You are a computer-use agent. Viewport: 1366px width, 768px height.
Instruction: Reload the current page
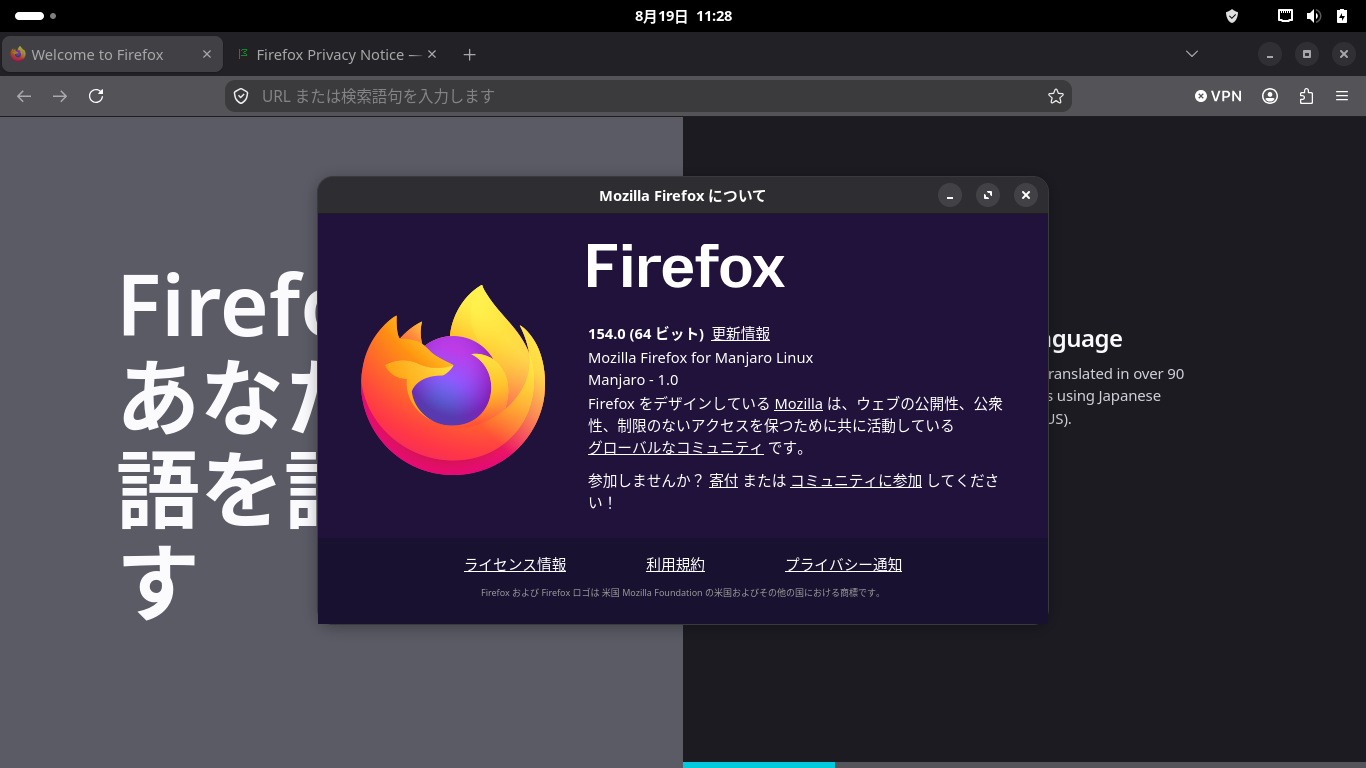pyautogui.click(x=96, y=96)
